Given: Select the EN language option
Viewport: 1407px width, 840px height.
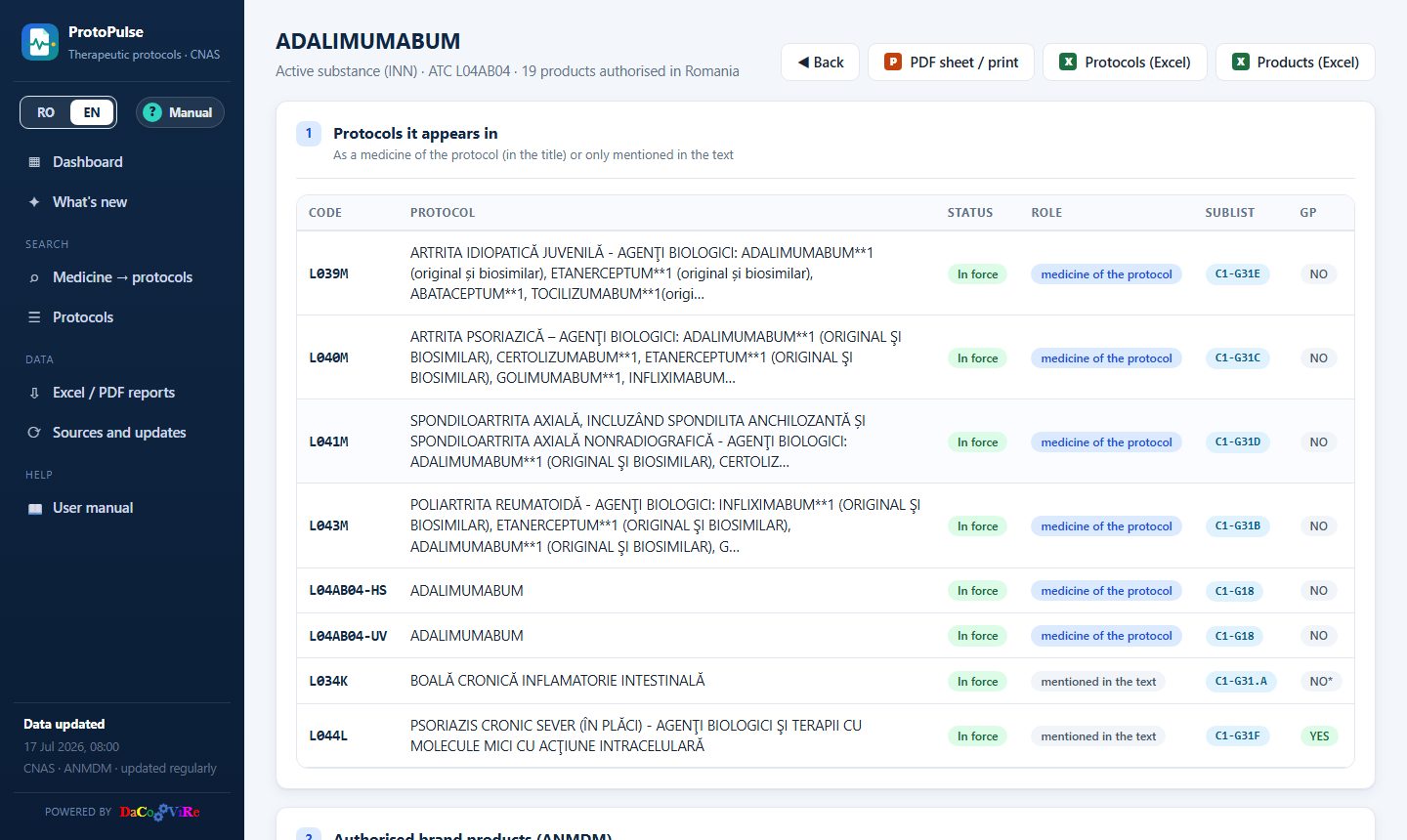Looking at the screenshot, I should click(92, 112).
